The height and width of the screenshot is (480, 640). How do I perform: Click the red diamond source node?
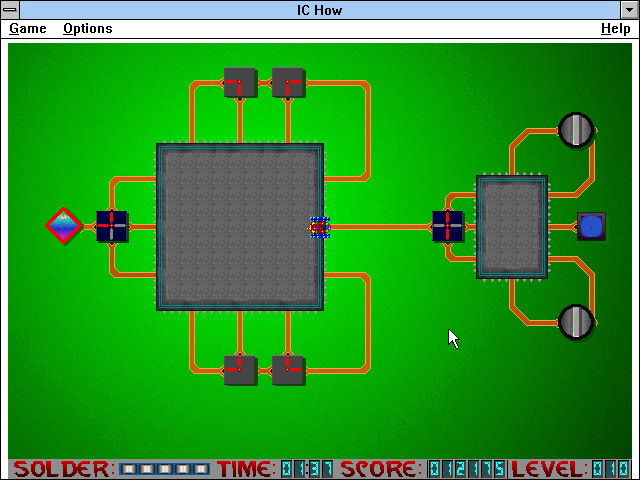click(x=63, y=226)
